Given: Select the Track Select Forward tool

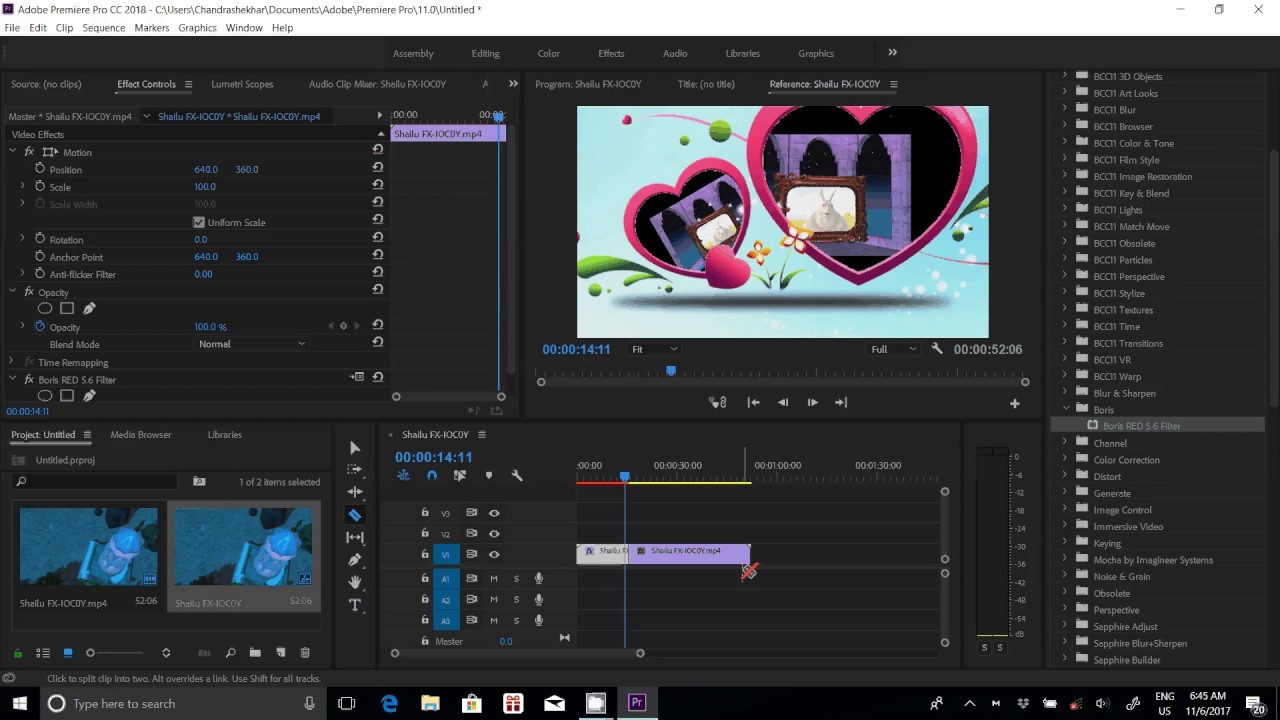Looking at the screenshot, I should pyautogui.click(x=355, y=469).
